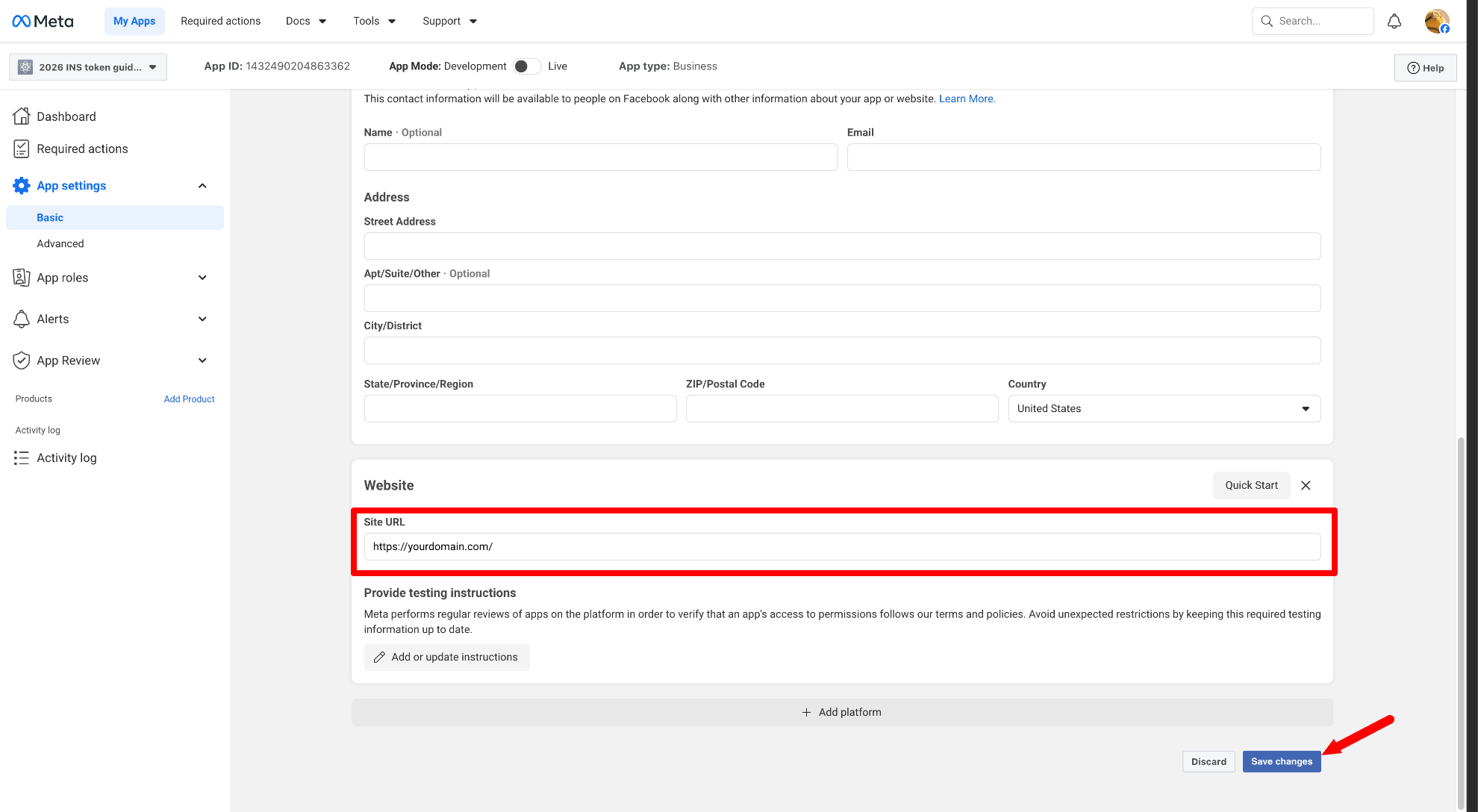Toggle App Mode to Live
The width and height of the screenshot is (1478, 812).
(x=527, y=66)
